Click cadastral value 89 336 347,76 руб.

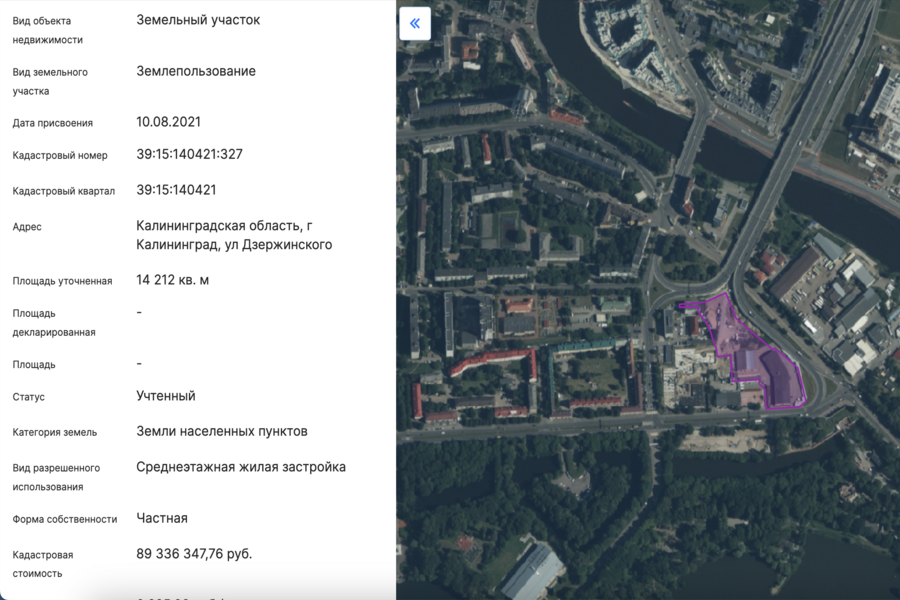pos(194,554)
